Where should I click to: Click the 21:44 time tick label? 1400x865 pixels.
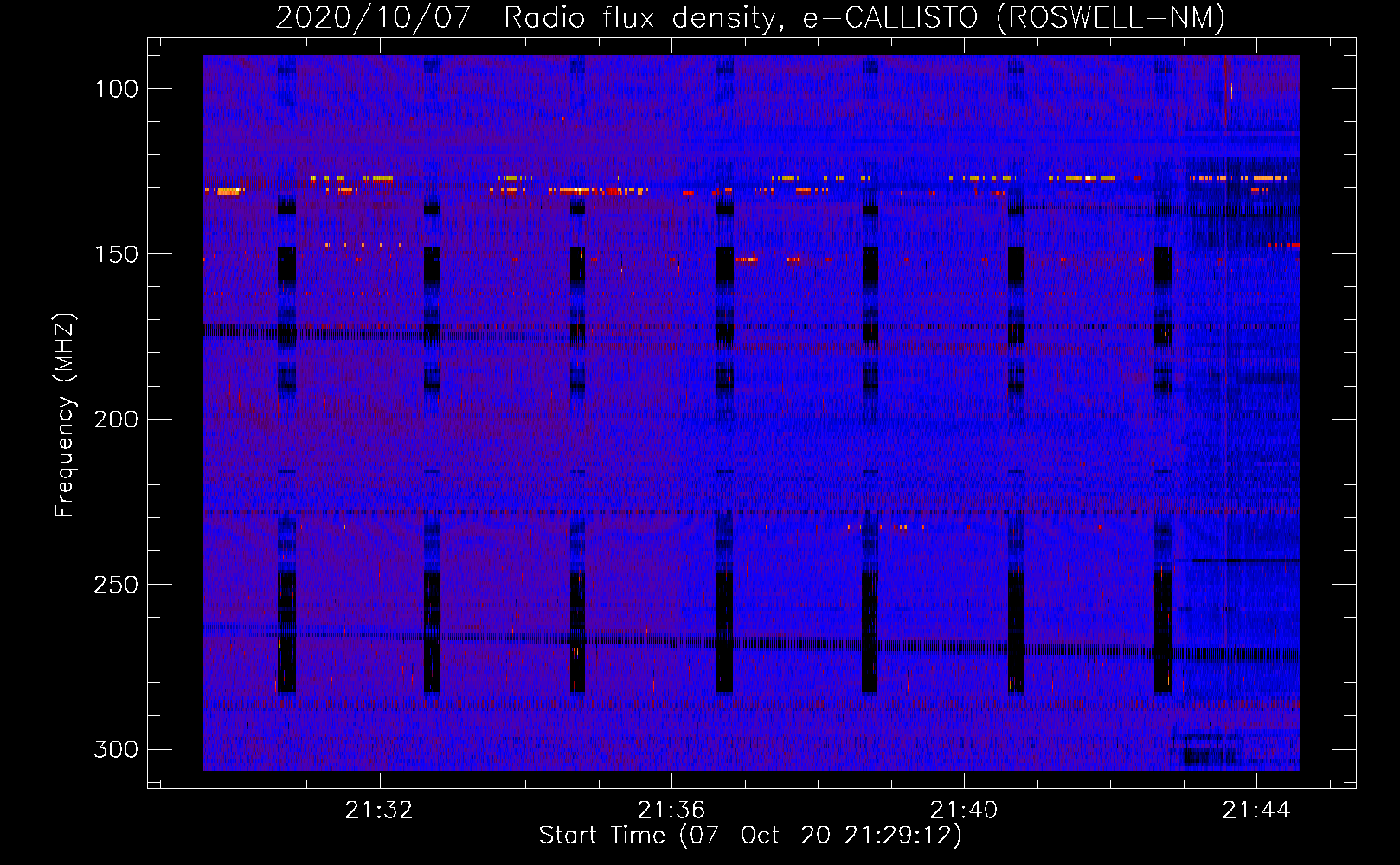click(1256, 811)
